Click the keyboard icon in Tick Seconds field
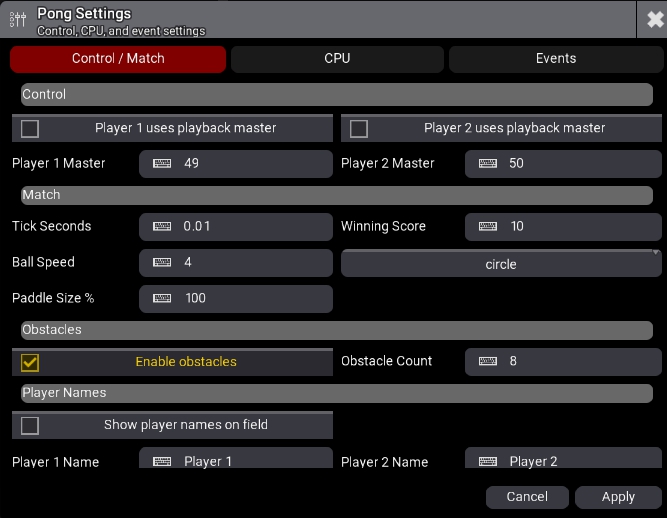 162,226
